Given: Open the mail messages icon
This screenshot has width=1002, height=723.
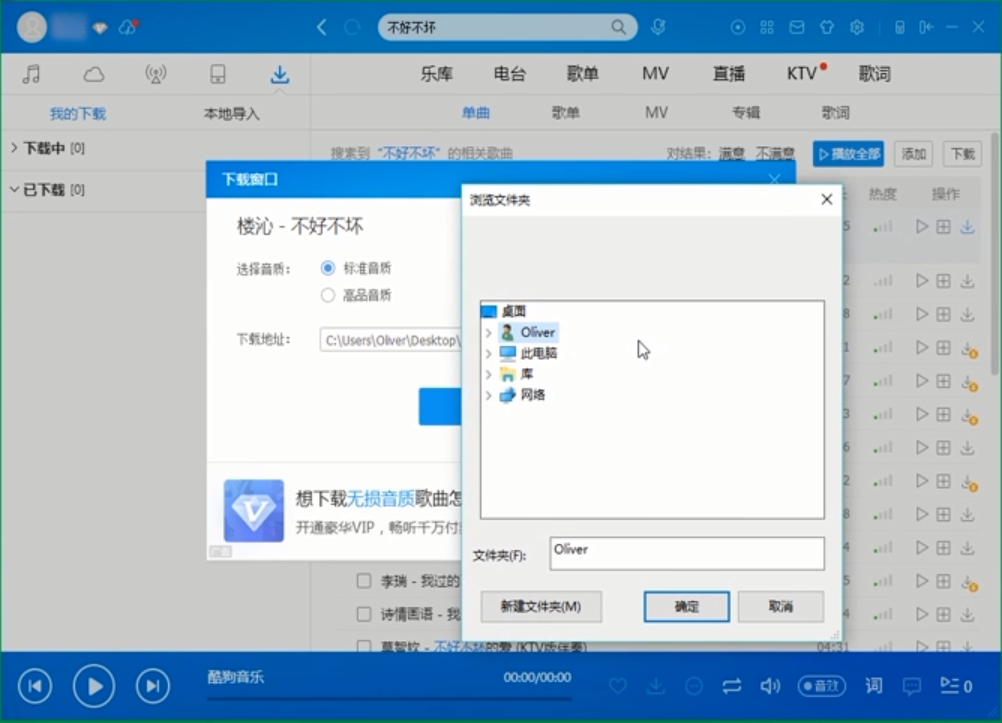Looking at the screenshot, I should [796, 27].
